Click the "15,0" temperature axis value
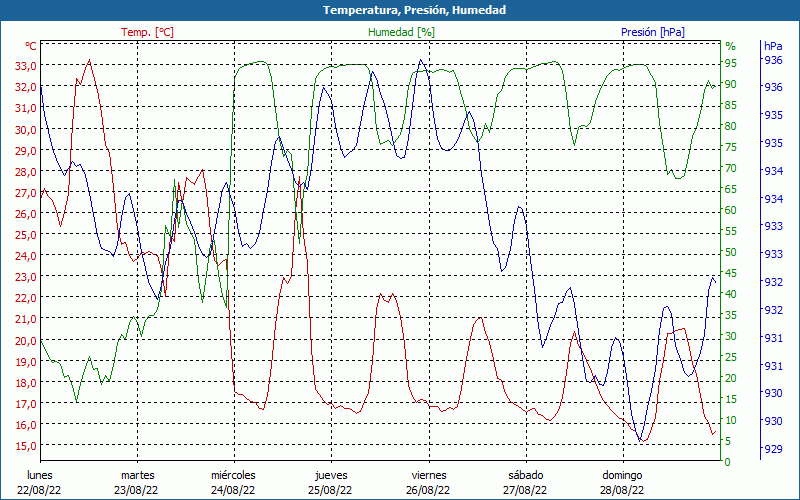 [x=26, y=446]
